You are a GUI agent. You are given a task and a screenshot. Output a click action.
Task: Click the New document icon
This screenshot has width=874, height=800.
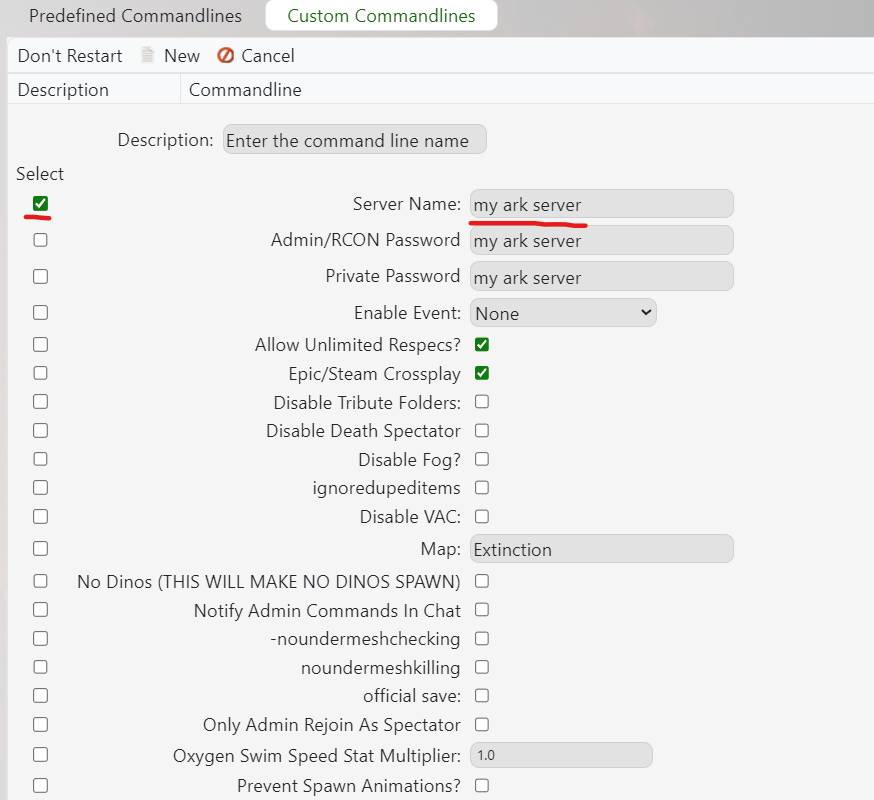[148, 55]
